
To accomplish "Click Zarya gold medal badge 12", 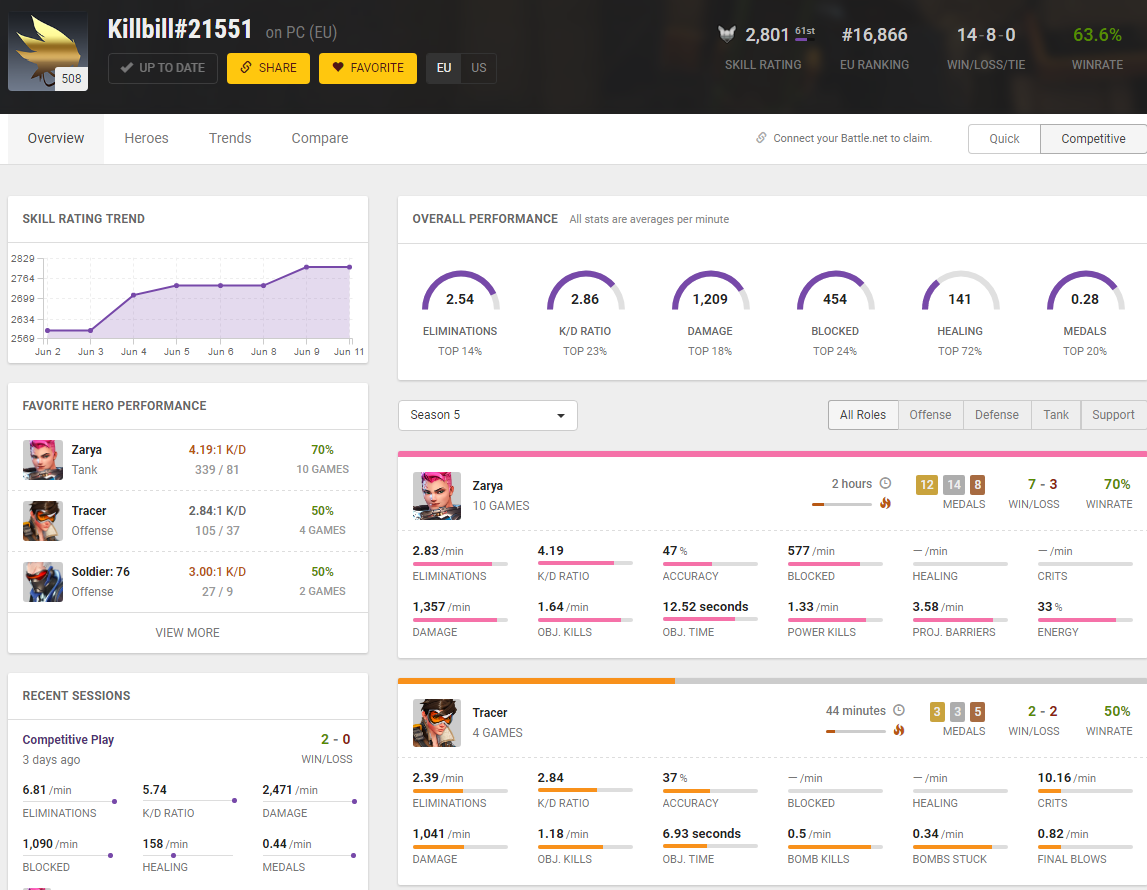I will (x=927, y=484).
